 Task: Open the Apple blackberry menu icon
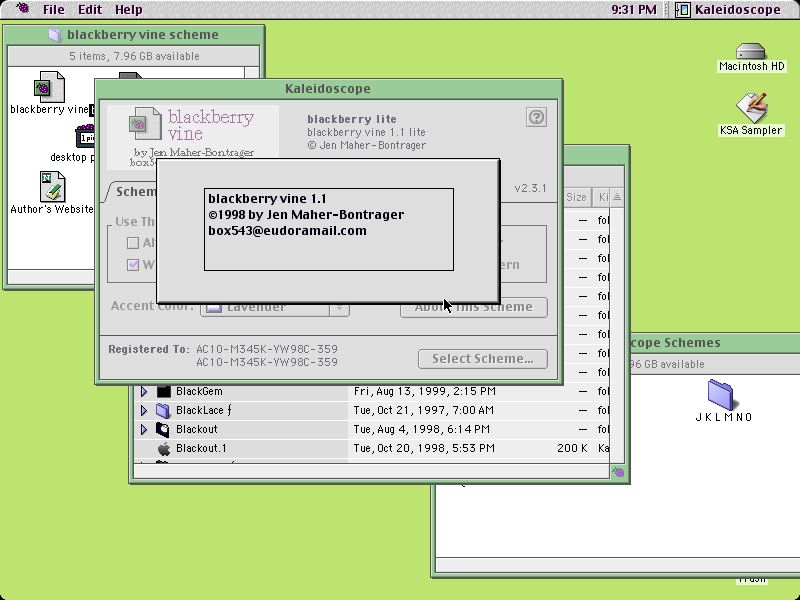22,8
